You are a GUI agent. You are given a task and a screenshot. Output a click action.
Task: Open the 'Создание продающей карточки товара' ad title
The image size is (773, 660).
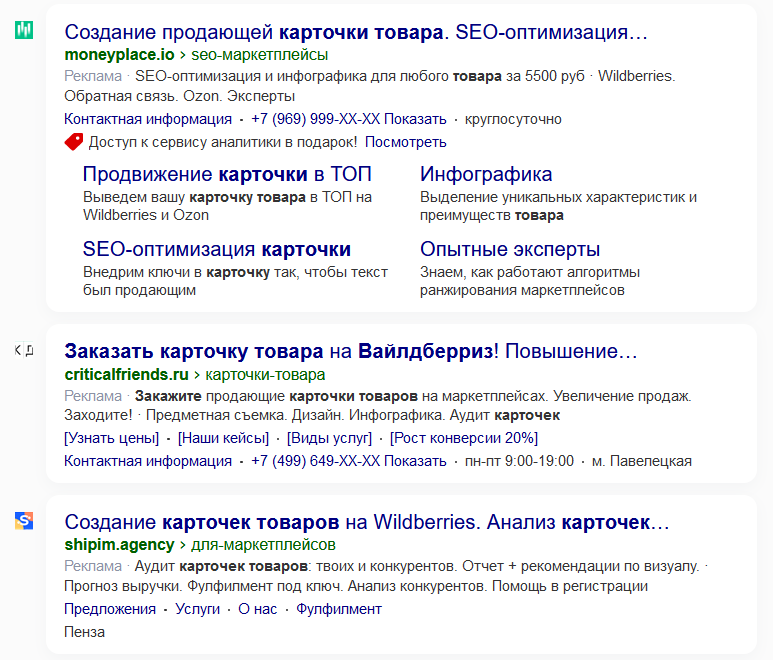coord(355,32)
